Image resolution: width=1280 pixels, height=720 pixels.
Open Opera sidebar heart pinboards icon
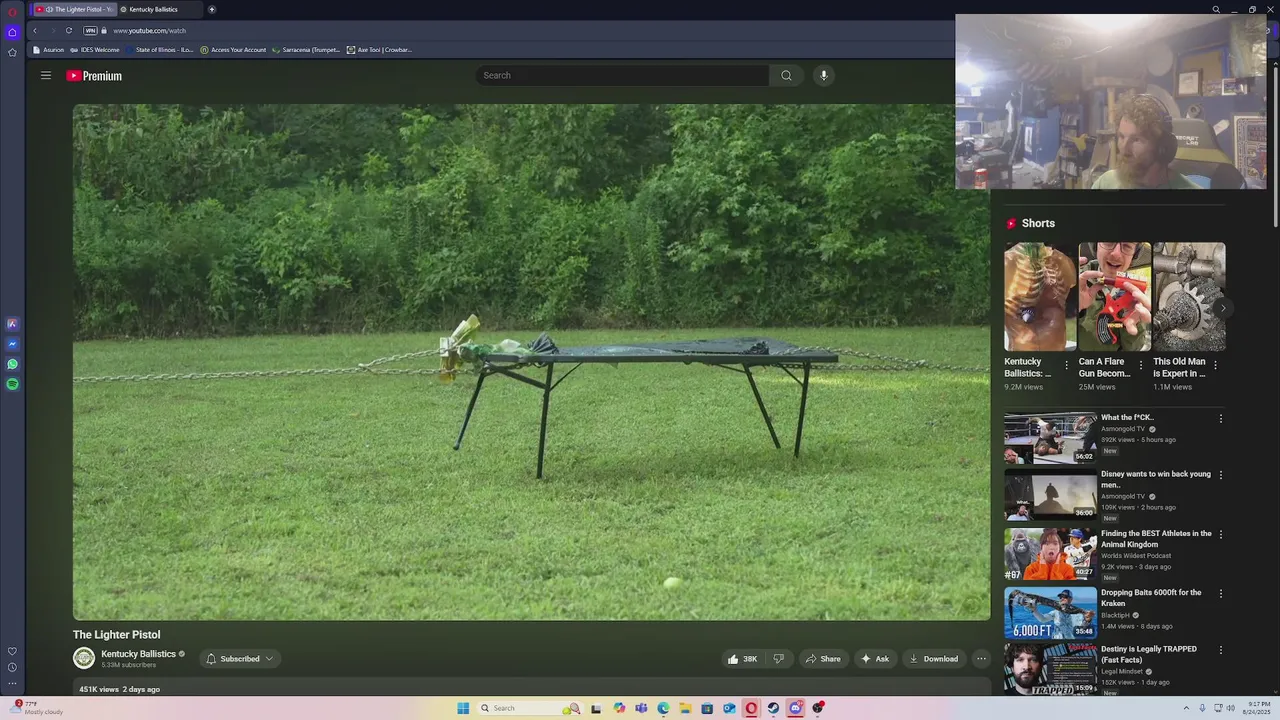12,651
